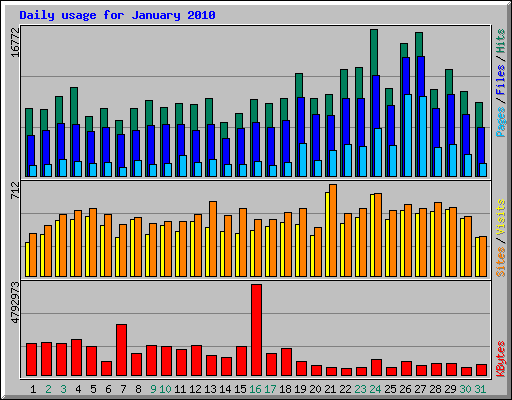
Task: Select day 29 on the date axis
Action: (x=450, y=389)
